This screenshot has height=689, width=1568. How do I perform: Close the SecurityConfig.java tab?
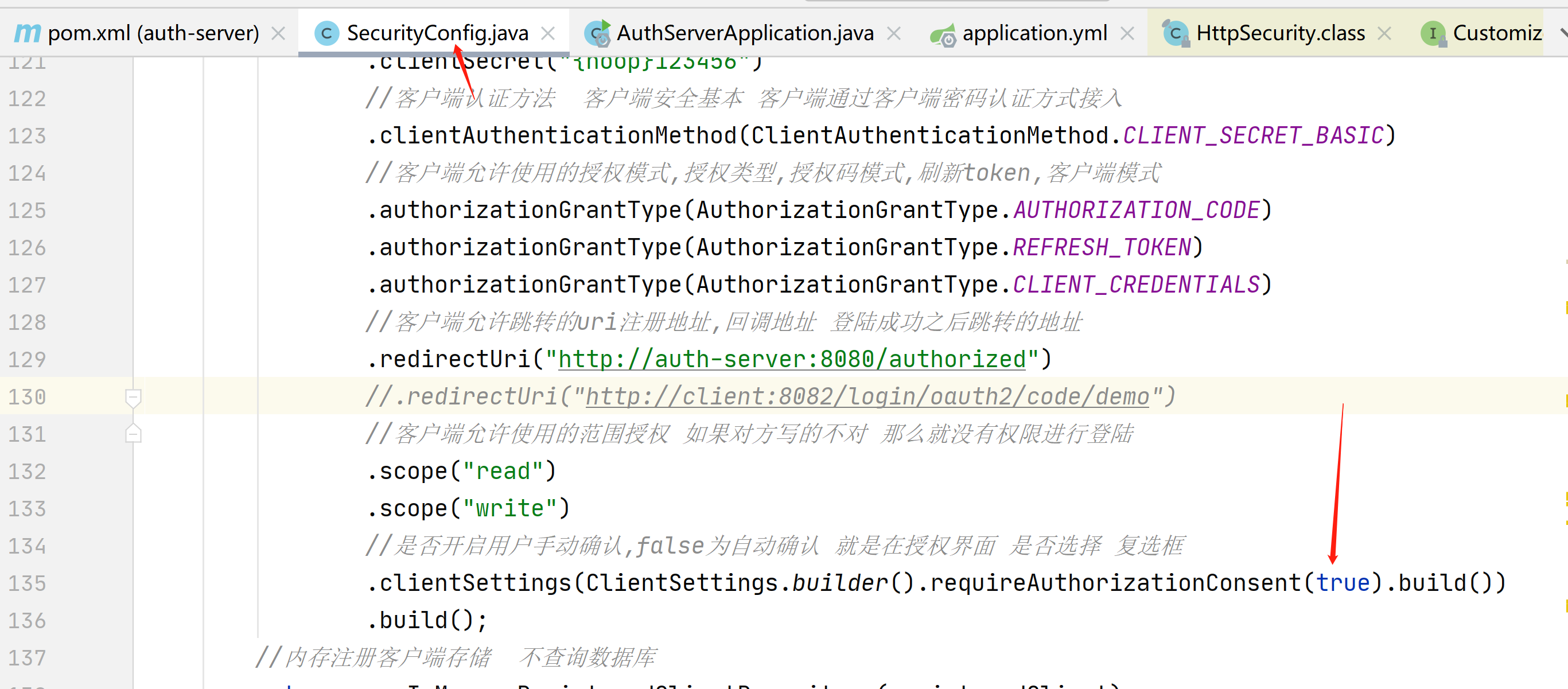(548, 33)
